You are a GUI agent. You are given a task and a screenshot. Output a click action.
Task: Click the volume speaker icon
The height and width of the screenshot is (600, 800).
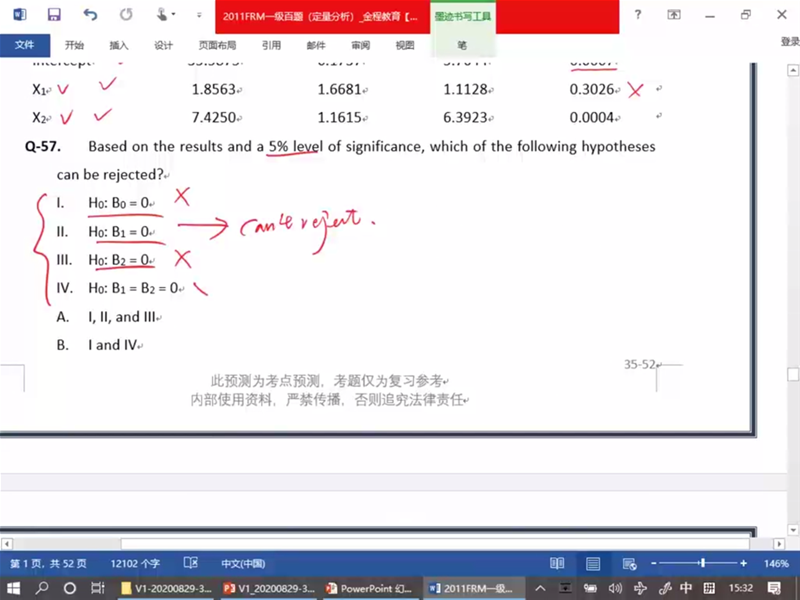tap(615, 588)
